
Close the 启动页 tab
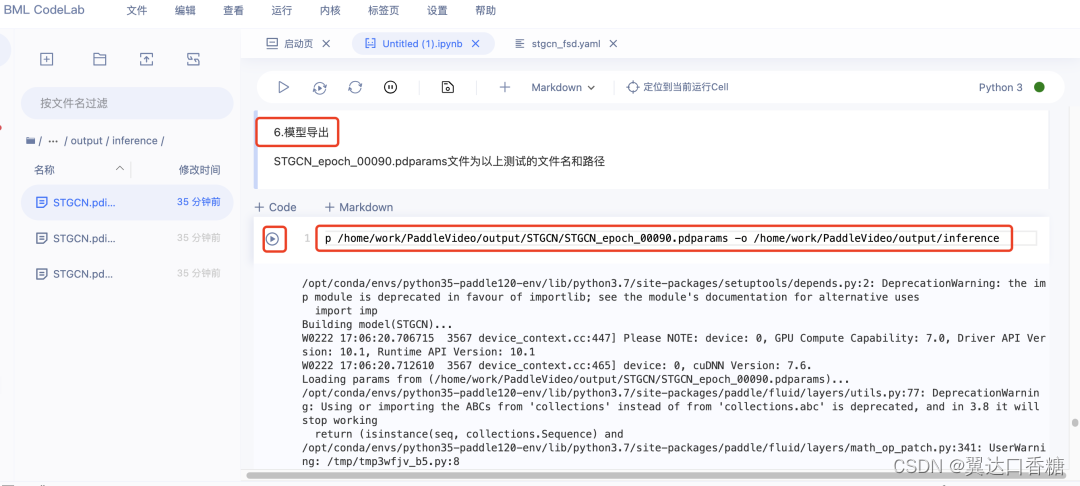pos(326,43)
